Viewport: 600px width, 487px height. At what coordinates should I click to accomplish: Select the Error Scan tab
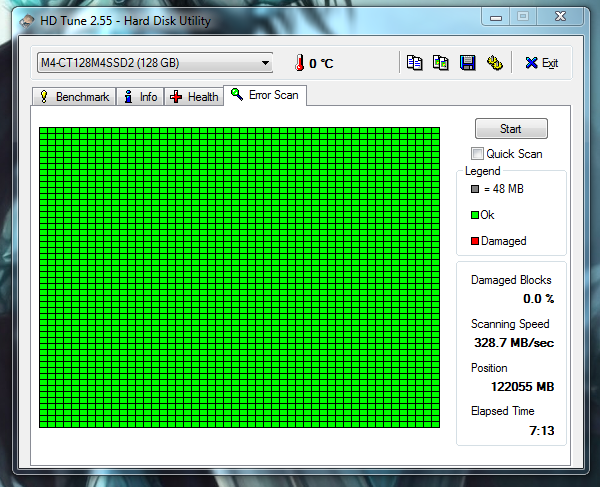tap(265, 95)
